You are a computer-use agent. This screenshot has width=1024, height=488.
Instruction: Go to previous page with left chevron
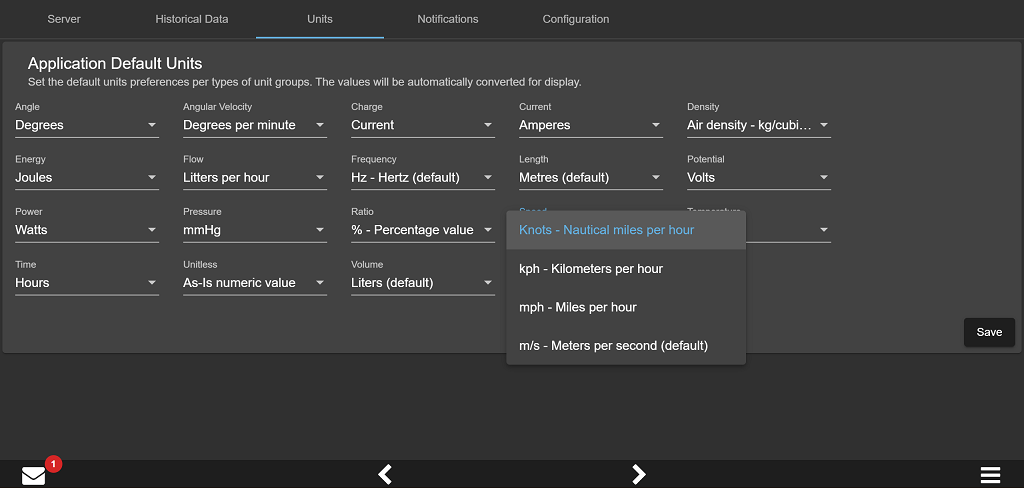point(385,474)
